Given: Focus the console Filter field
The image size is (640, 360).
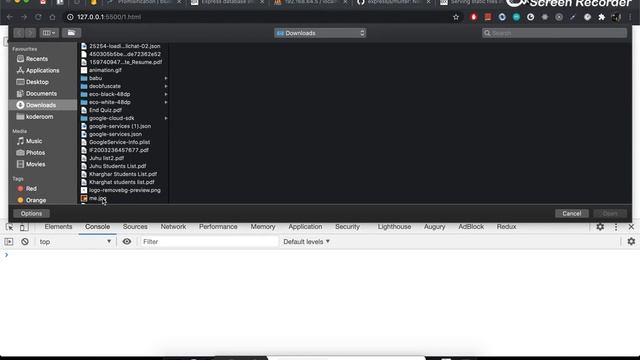Looking at the screenshot, I should coord(209,242).
